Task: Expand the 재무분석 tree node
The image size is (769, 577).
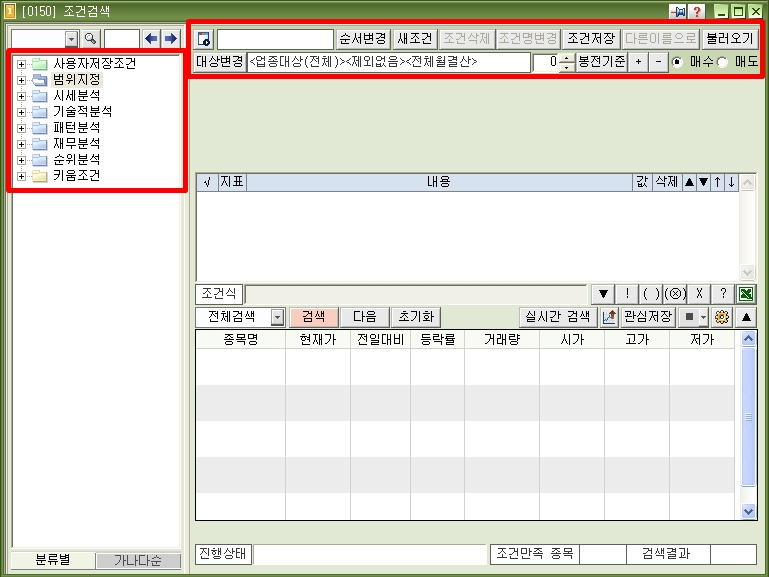Action: pyautogui.click(x=22, y=144)
